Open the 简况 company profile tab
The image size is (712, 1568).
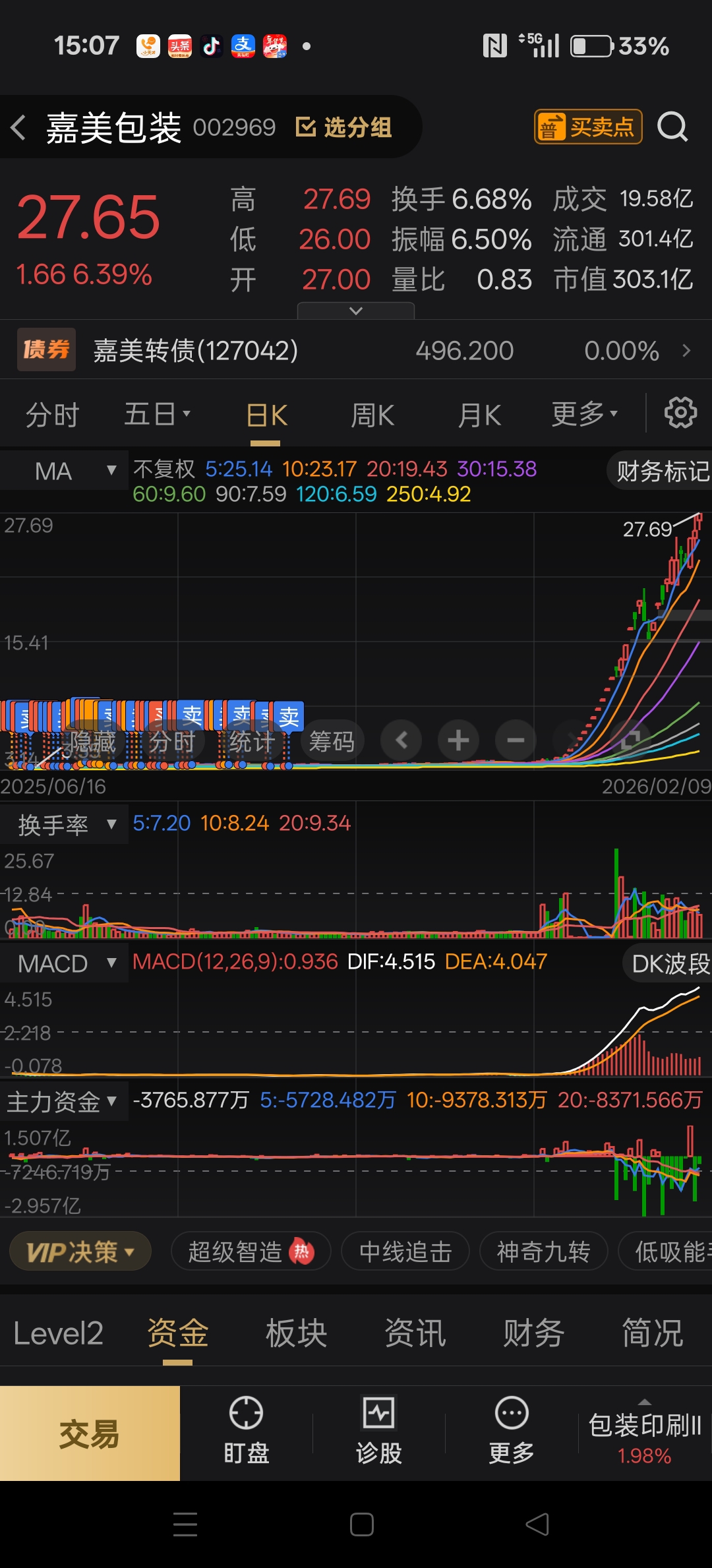[653, 1333]
